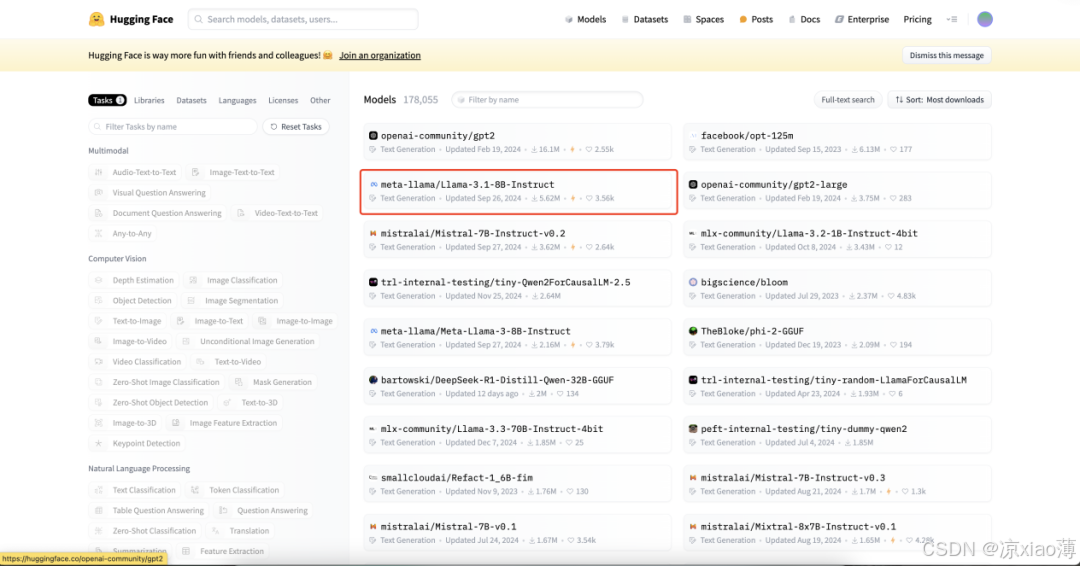Screen dimensions: 1080x566
Task: Open the user profile avatar
Action: click(x=985, y=19)
